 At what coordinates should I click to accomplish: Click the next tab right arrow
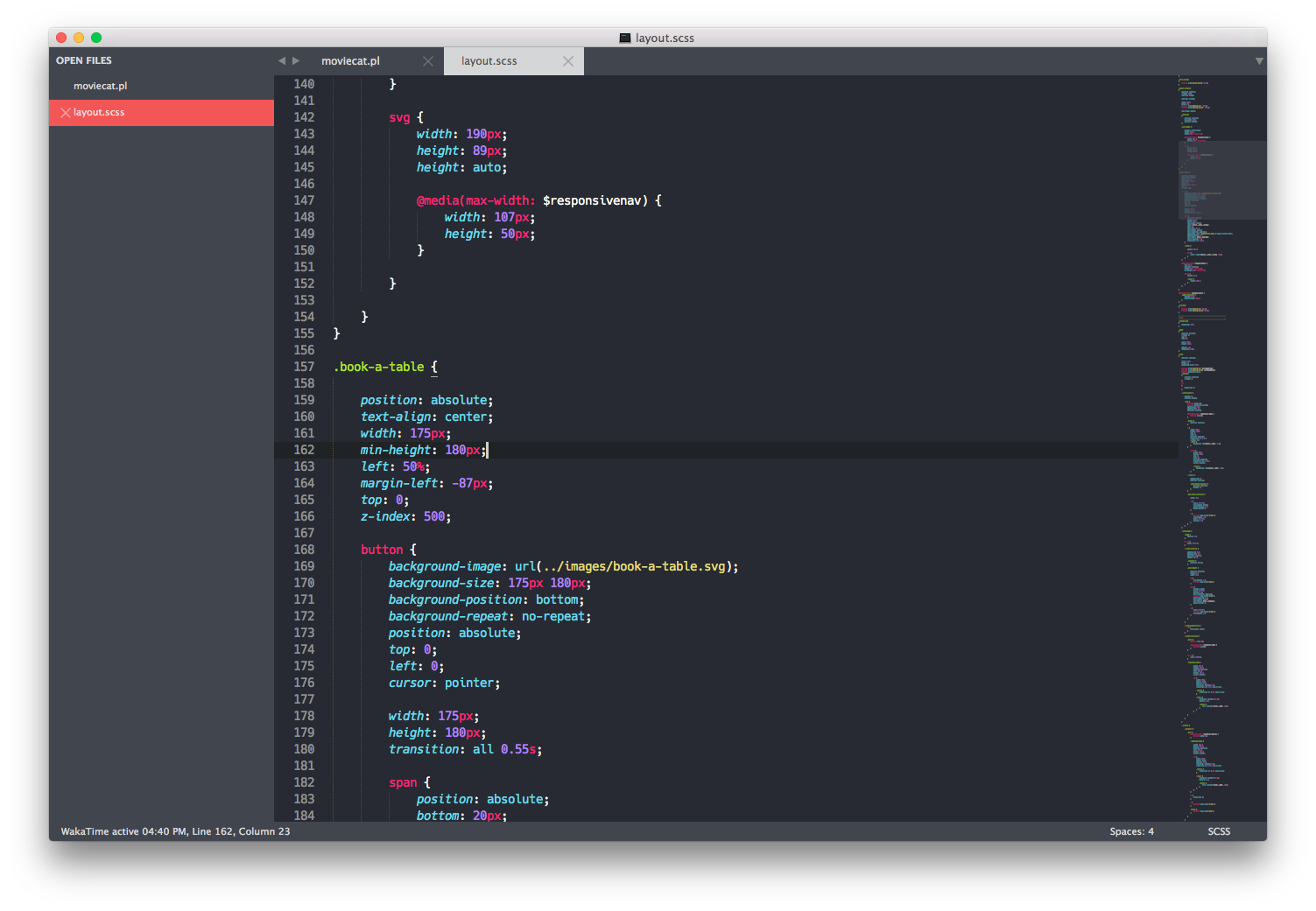click(296, 61)
